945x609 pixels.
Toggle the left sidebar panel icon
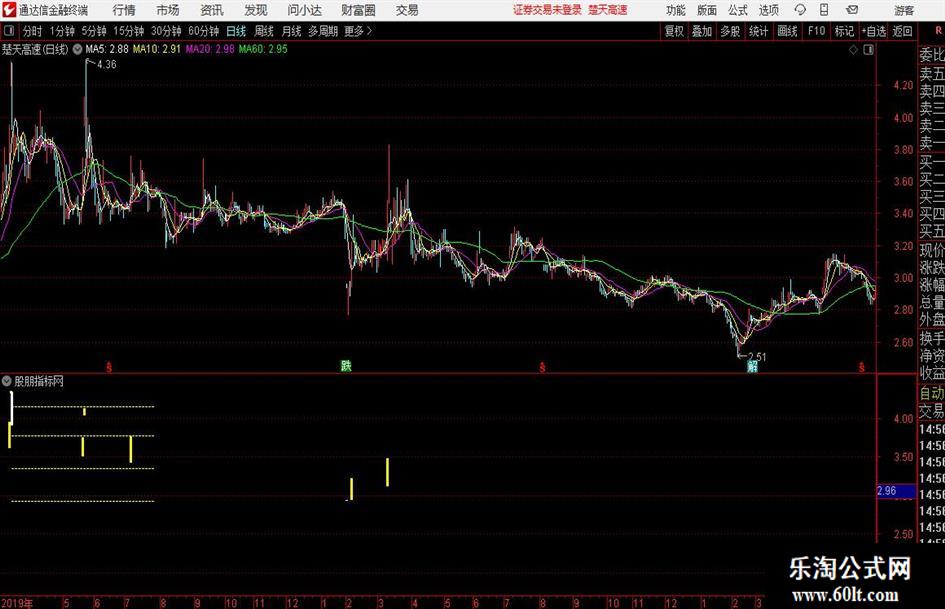tap(8, 31)
